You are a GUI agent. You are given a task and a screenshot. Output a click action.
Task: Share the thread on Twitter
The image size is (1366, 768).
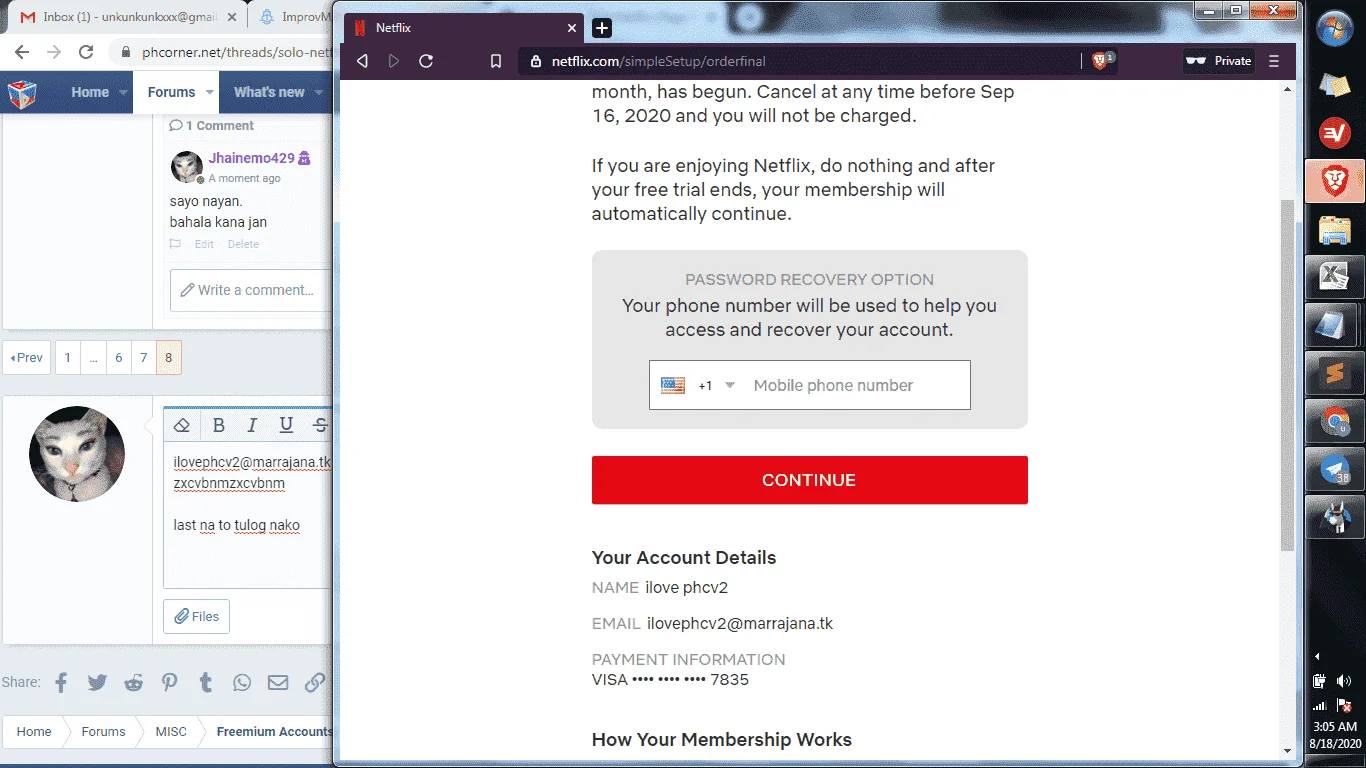(97, 683)
